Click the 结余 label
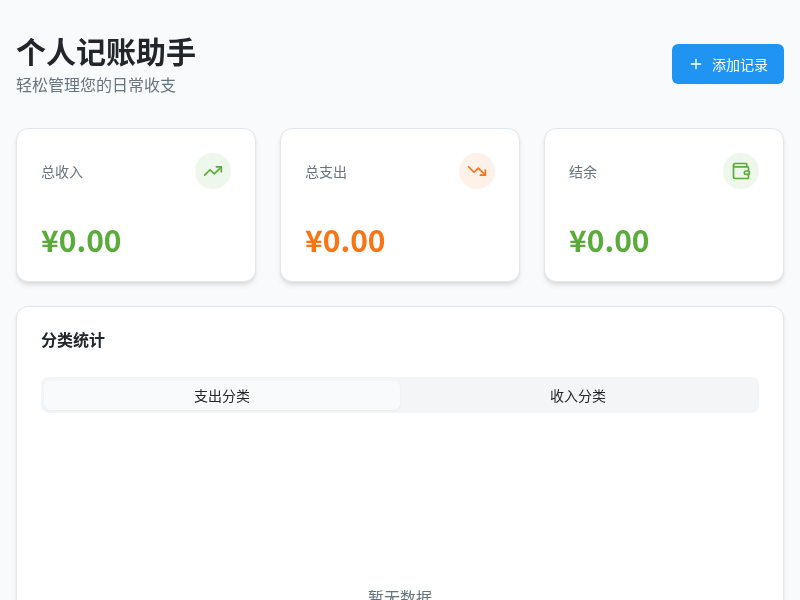The height and width of the screenshot is (600, 800). click(x=583, y=172)
